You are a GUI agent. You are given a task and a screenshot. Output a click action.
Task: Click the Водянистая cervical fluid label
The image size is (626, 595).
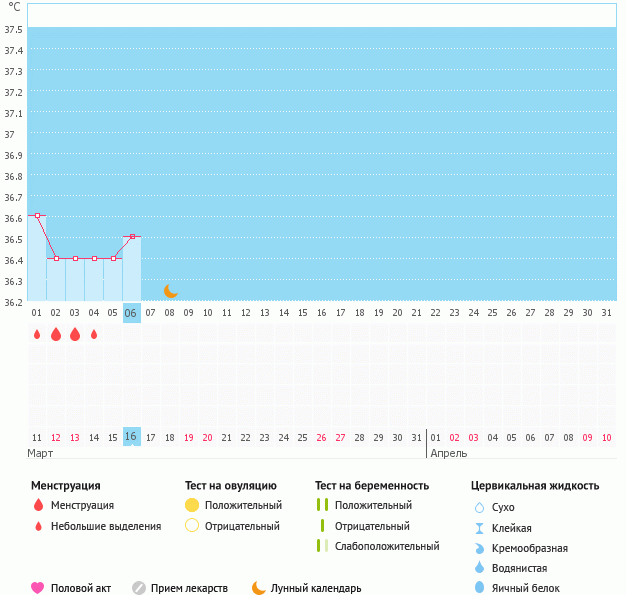tap(518, 567)
